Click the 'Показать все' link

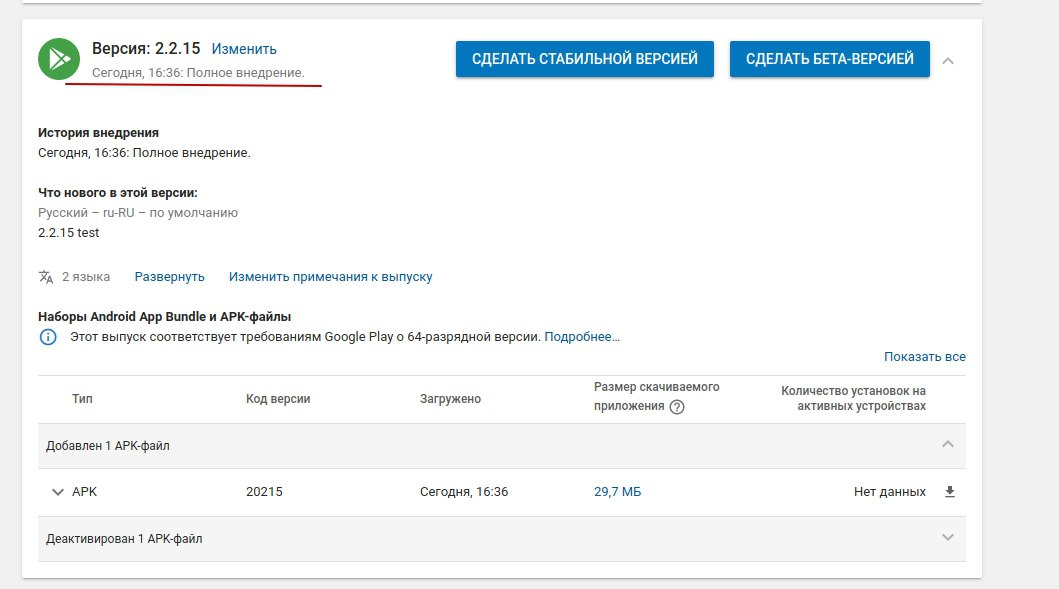click(x=925, y=357)
